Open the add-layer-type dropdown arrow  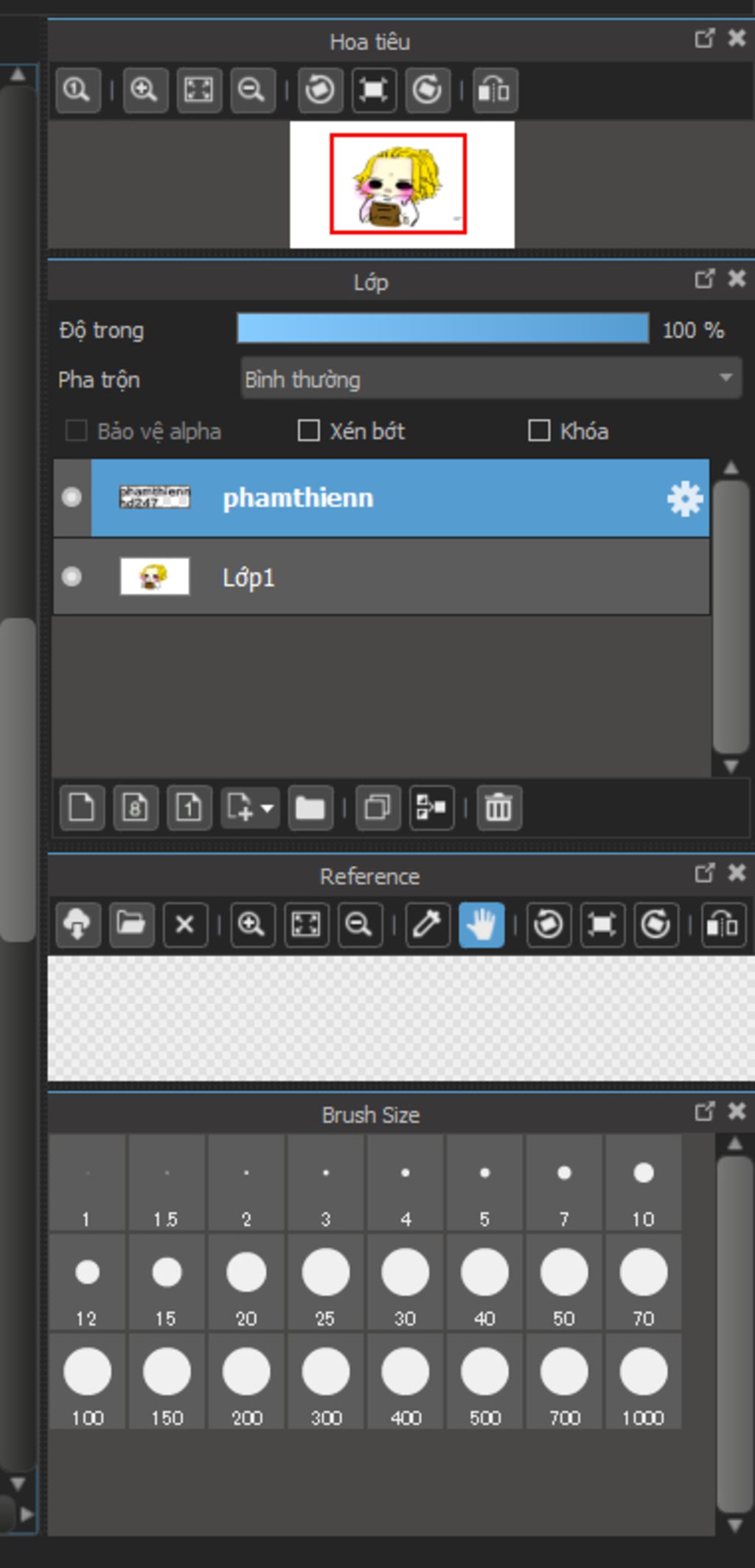268,808
